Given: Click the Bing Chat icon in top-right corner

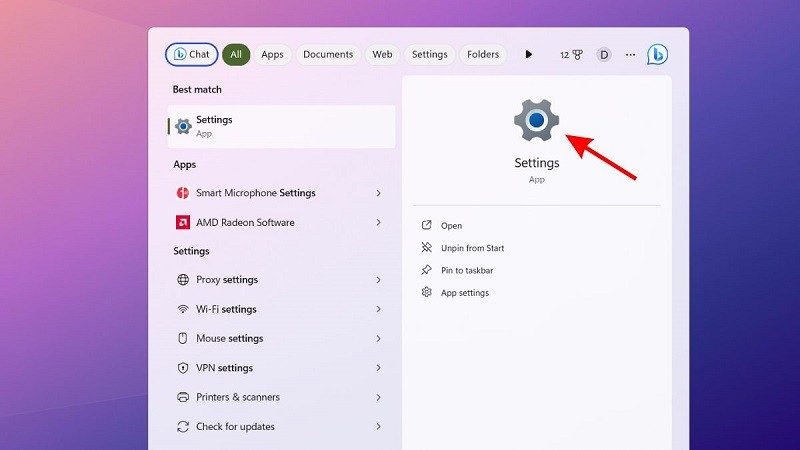Looking at the screenshot, I should pos(657,55).
